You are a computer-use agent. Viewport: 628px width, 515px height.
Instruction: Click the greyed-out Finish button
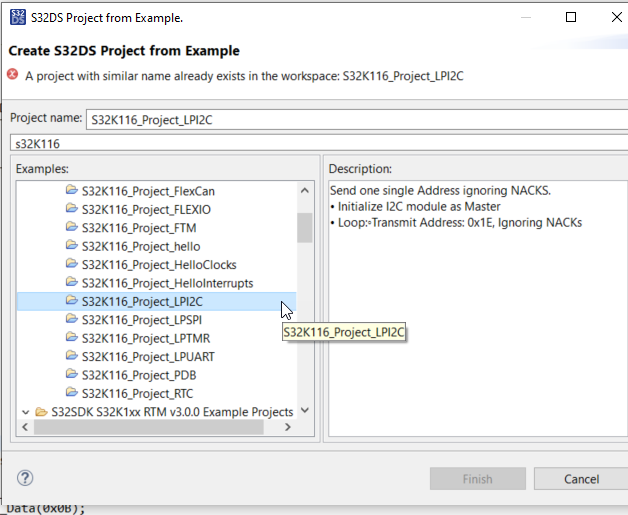477,479
